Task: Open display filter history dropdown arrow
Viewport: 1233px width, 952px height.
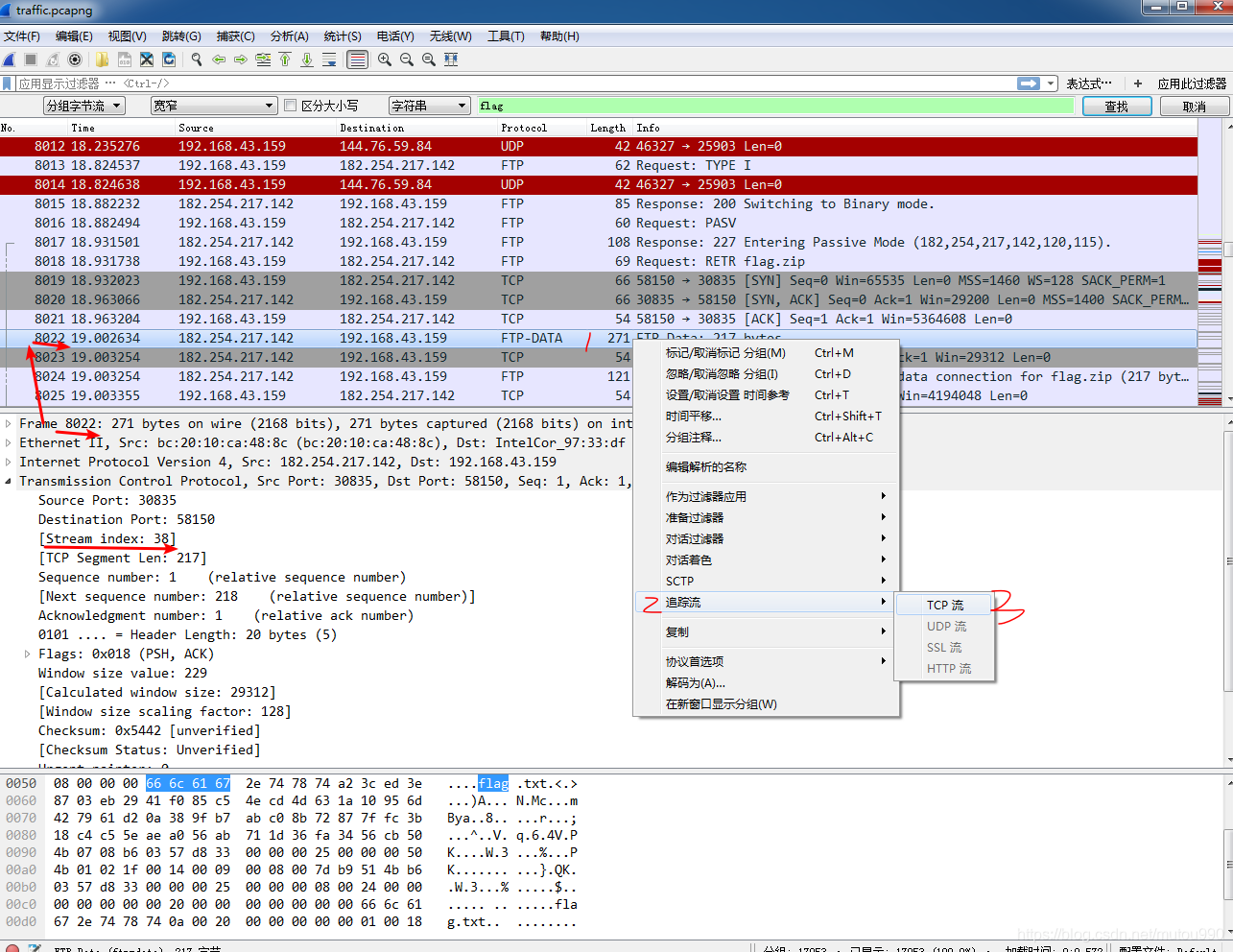Action: [1051, 83]
